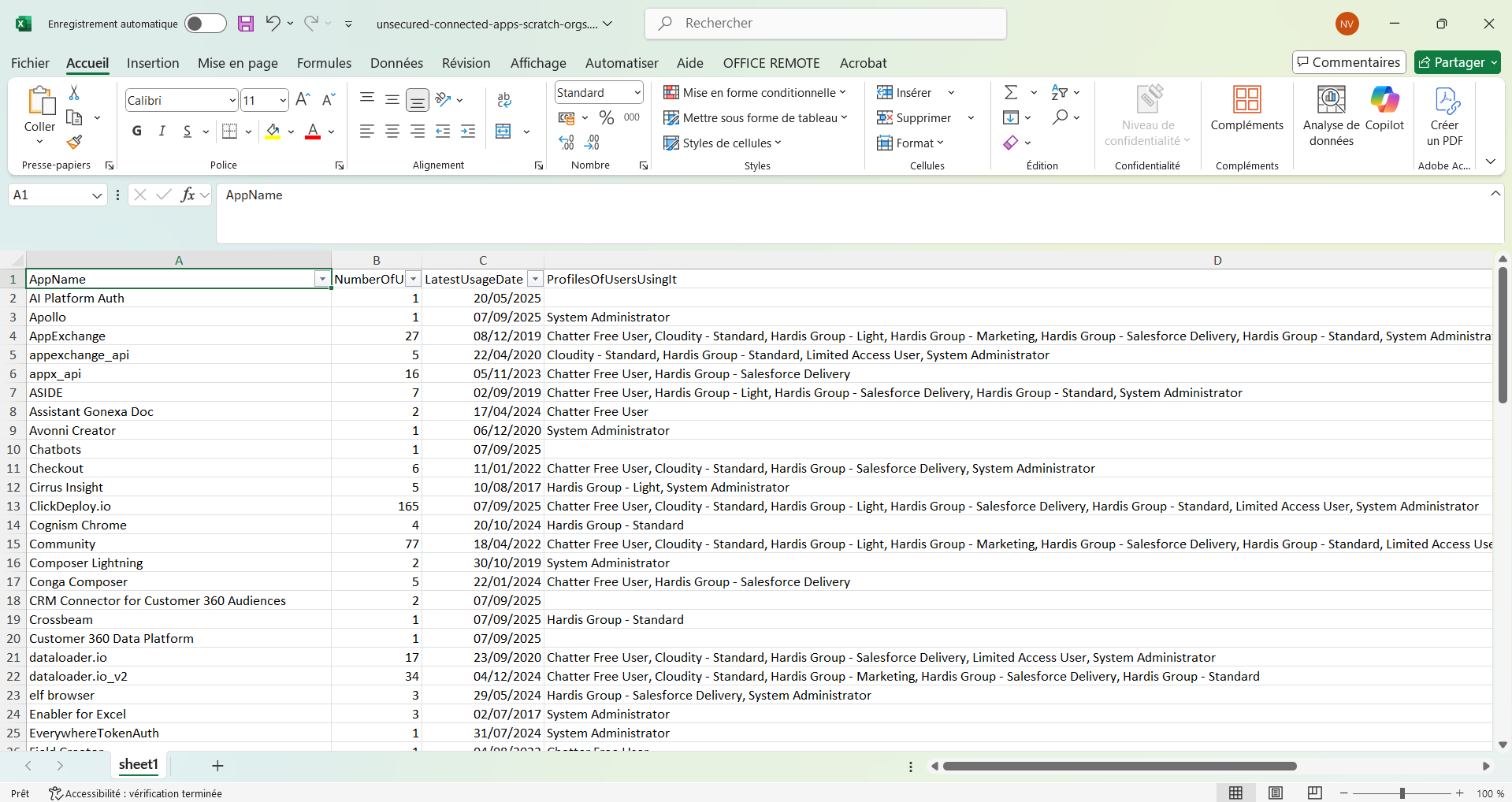
Task: Expand Styles de cellules menu
Action: coord(723,143)
